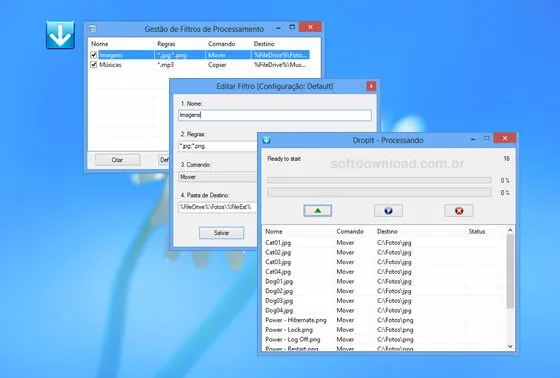This screenshot has height=378, width=560.
Task: Click the blue info button in Processando
Action: point(388,211)
